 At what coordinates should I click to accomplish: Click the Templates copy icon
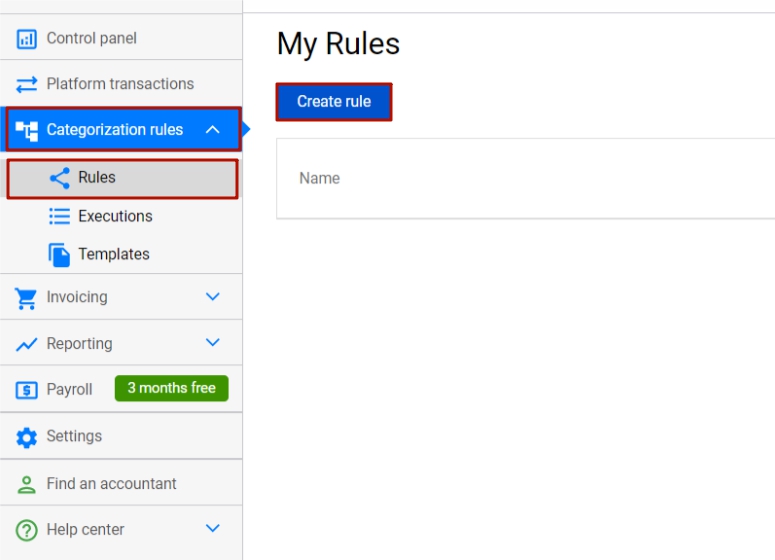click(x=59, y=255)
